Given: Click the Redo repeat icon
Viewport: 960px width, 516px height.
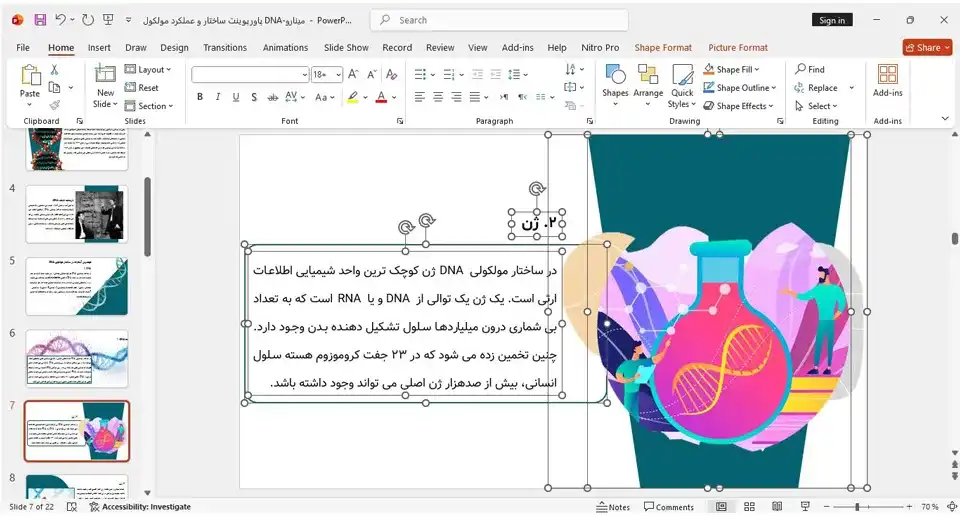Looking at the screenshot, I should [88, 20].
